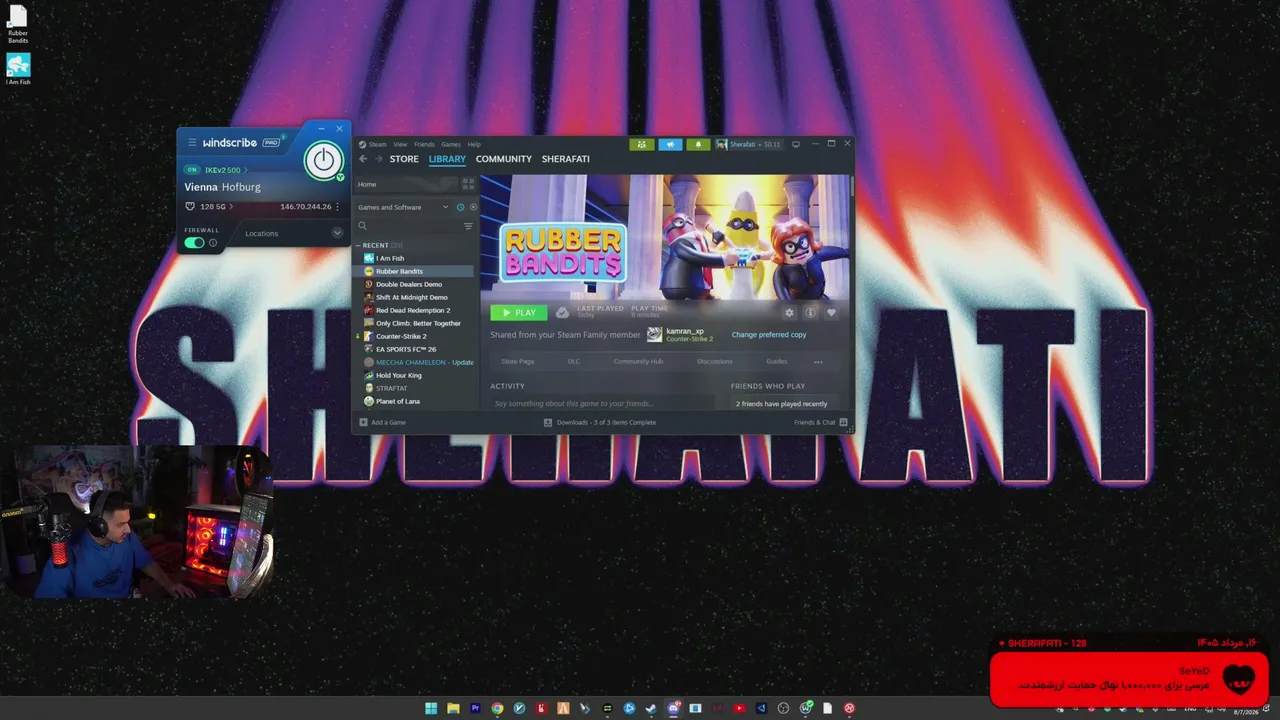
Task: Show more game links via ellipsis
Action: tap(818, 362)
